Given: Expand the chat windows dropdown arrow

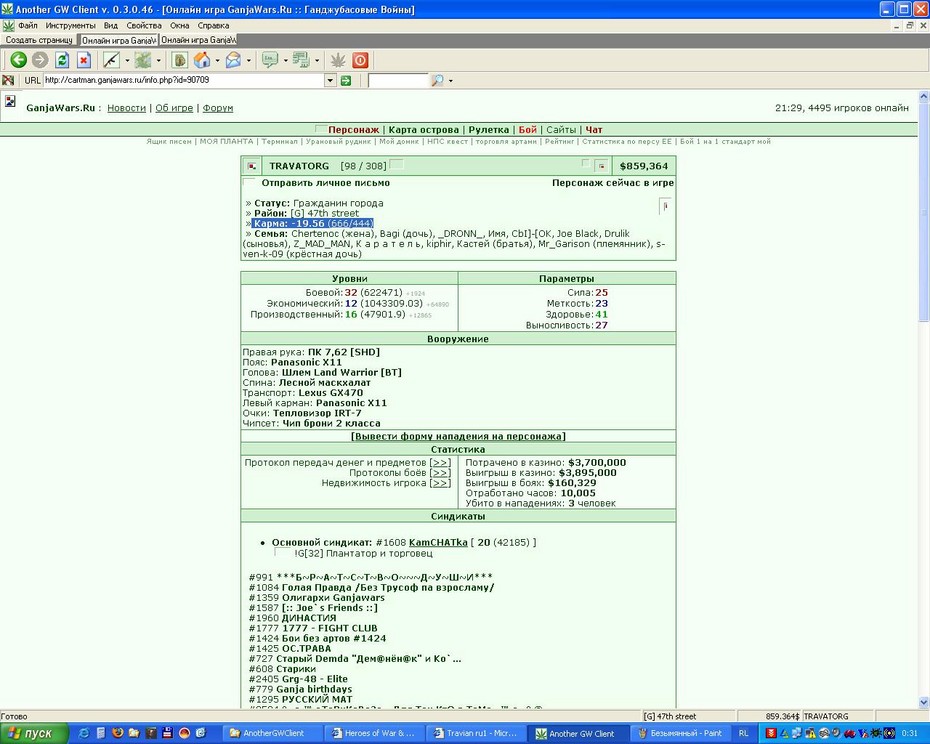Looking at the screenshot, I should 317,61.
